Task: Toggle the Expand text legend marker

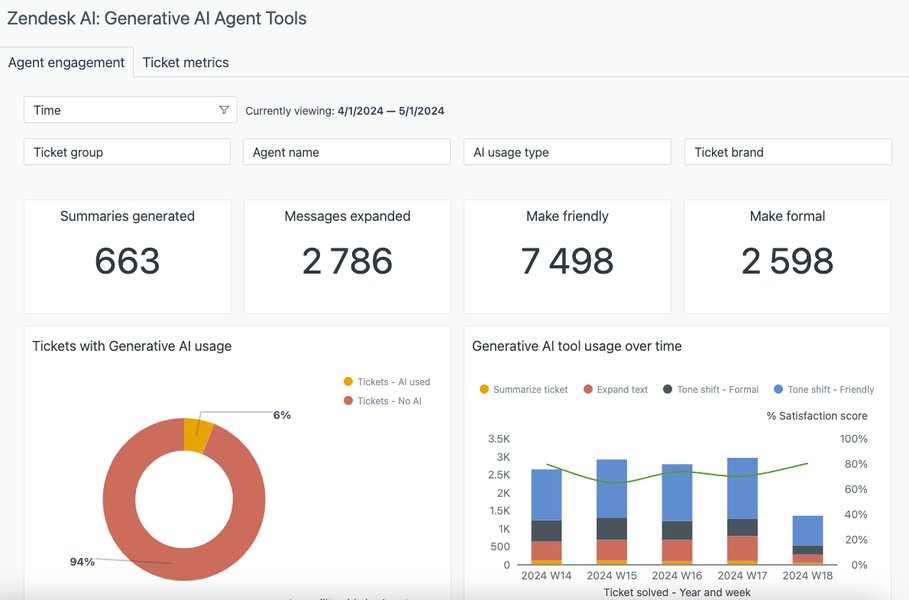Action: [588, 389]
